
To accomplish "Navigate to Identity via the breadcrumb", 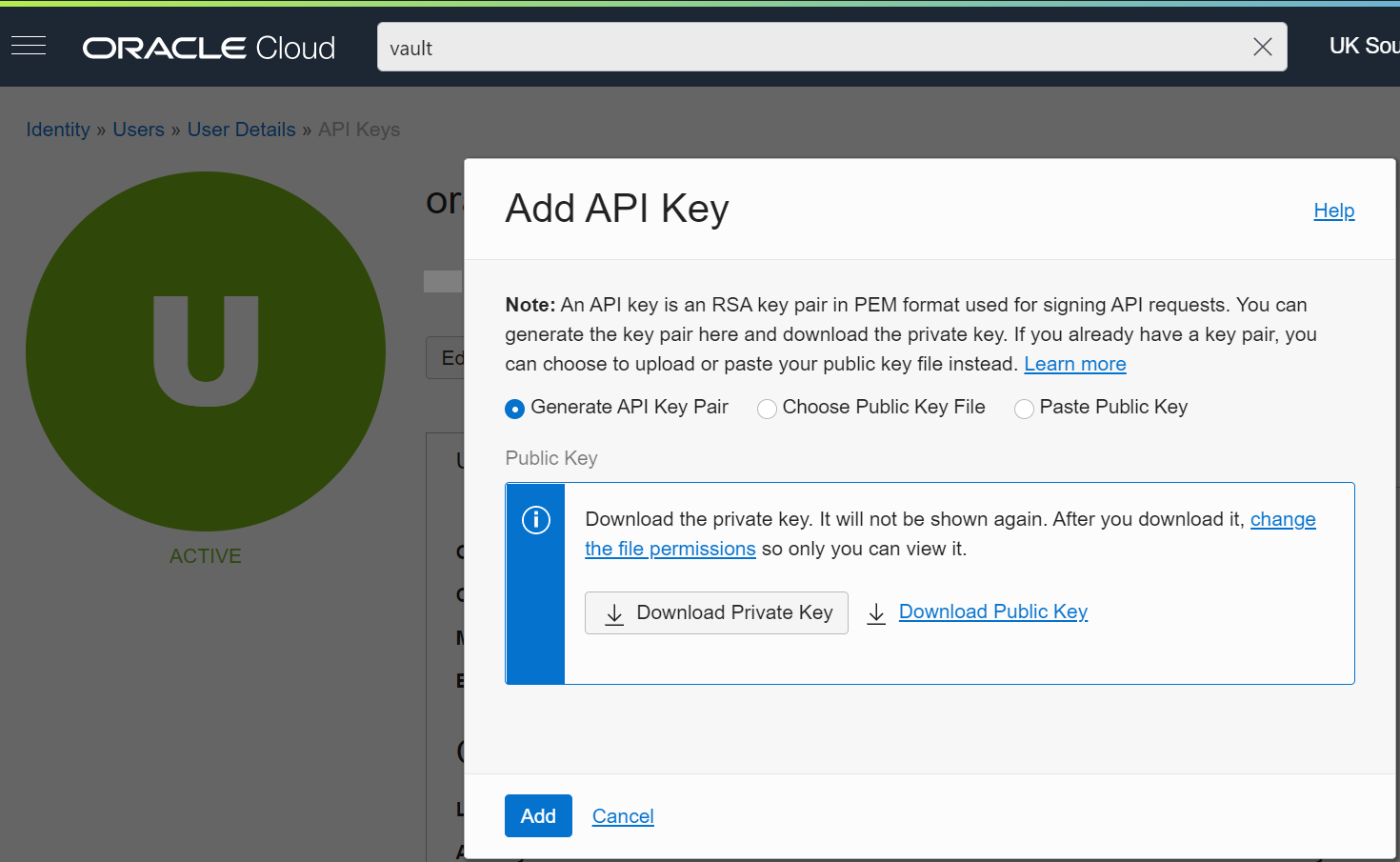I will tap(58, 129).
